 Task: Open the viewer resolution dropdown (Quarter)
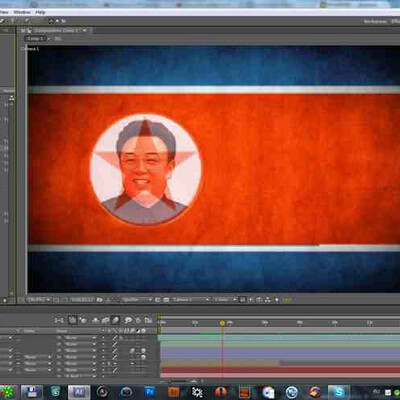coord(137,300)
